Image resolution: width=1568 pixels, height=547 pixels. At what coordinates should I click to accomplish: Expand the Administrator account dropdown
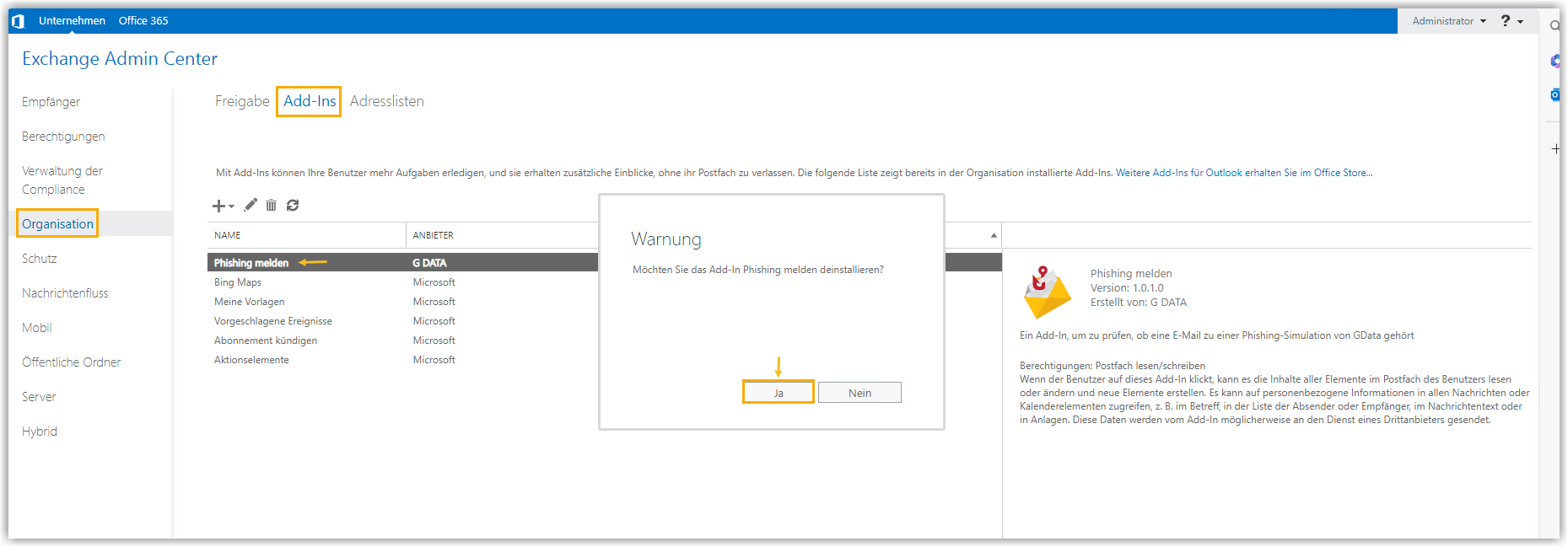[x=1449, y=21]
